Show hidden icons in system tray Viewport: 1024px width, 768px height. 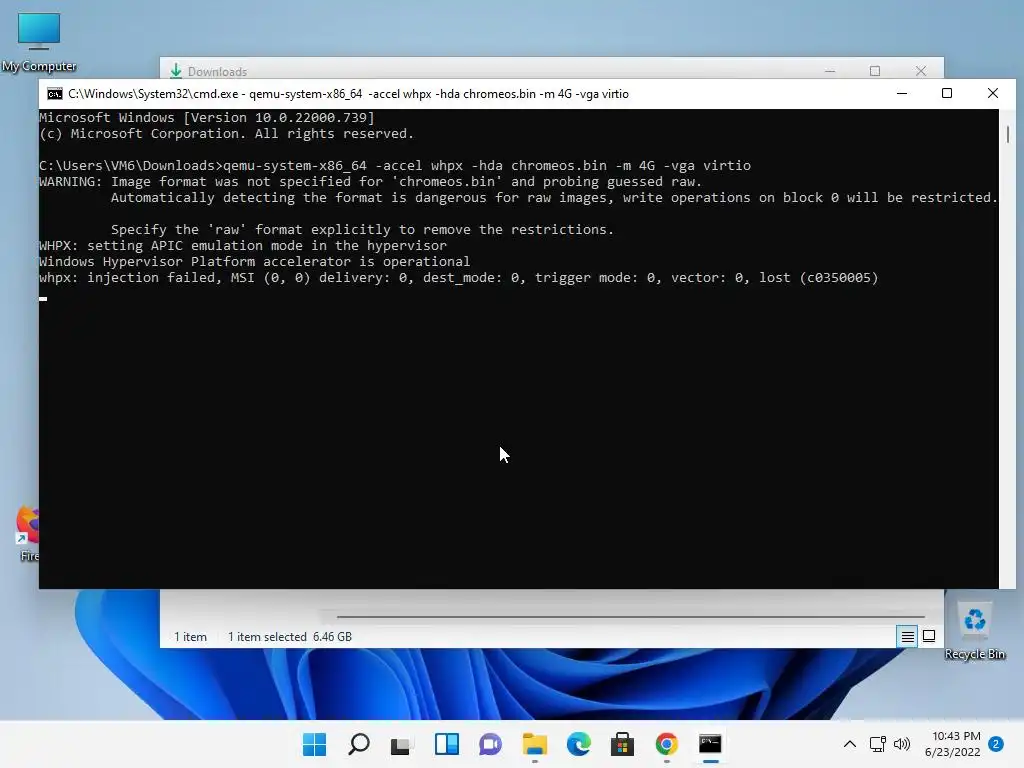(x=850, y=744)
